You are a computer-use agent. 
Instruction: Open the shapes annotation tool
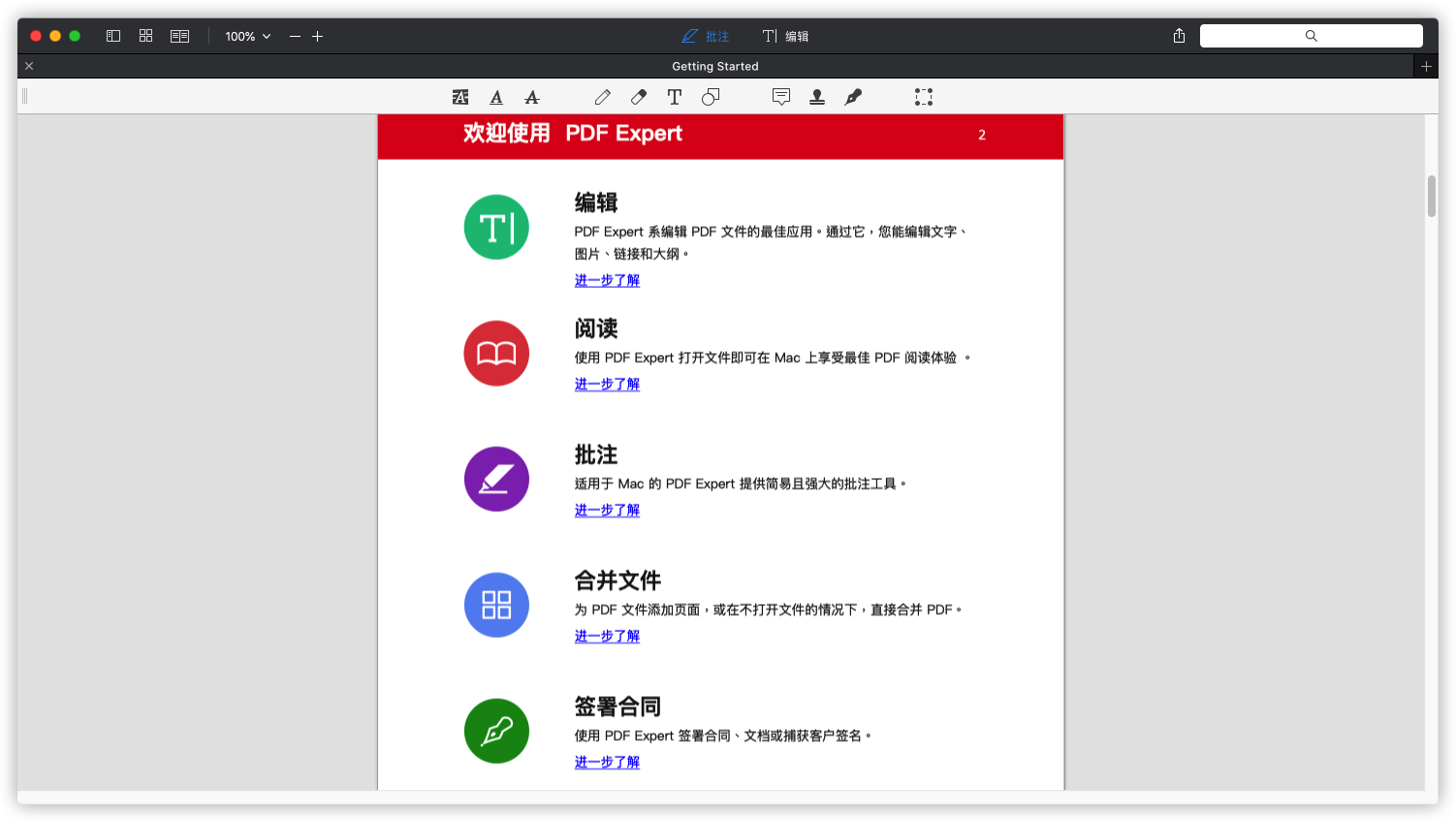(711, 97)
